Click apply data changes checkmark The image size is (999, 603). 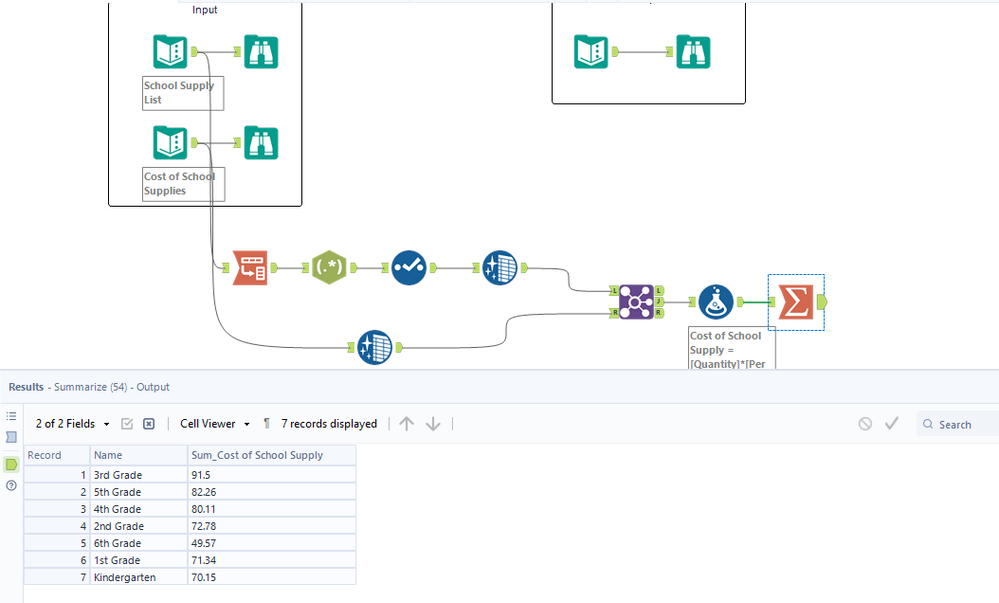coord(891,423)
